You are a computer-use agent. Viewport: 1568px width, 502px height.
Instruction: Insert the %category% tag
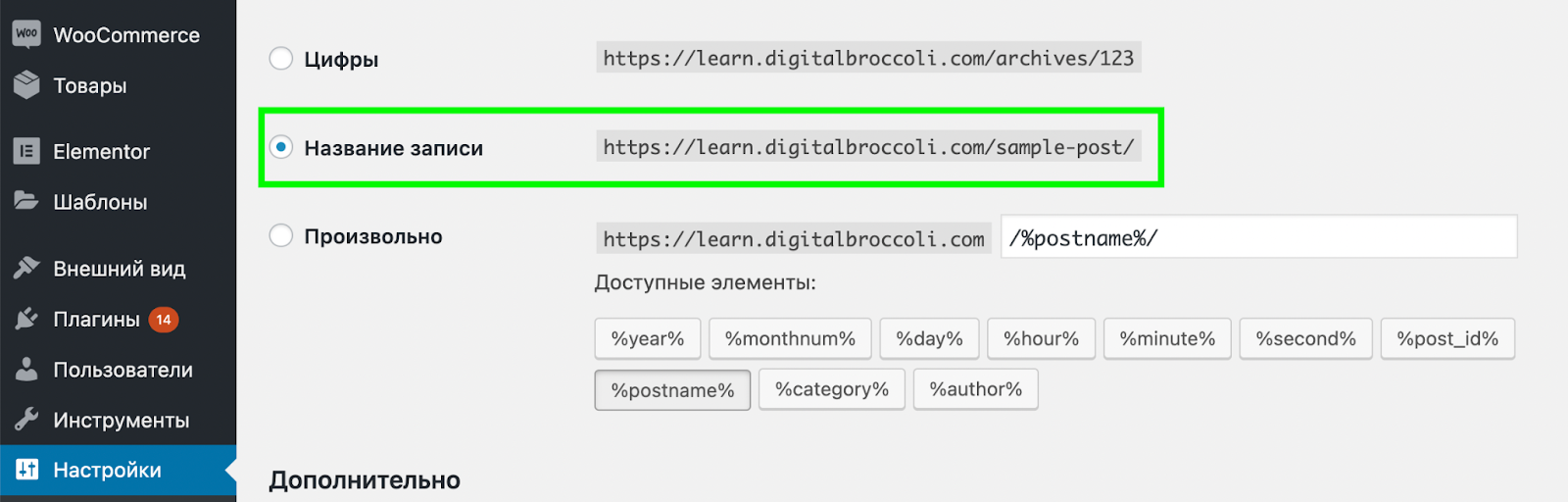tap(832, 389)
